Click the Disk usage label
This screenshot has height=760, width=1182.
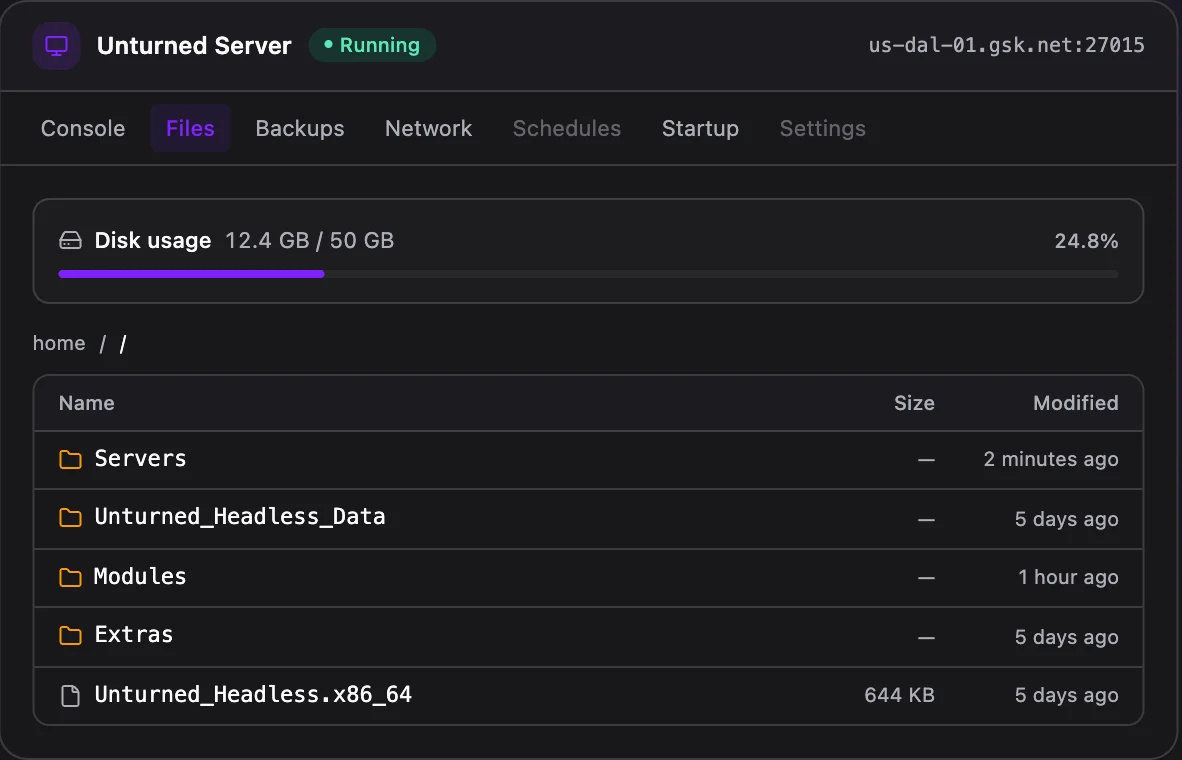pos(152,241)
